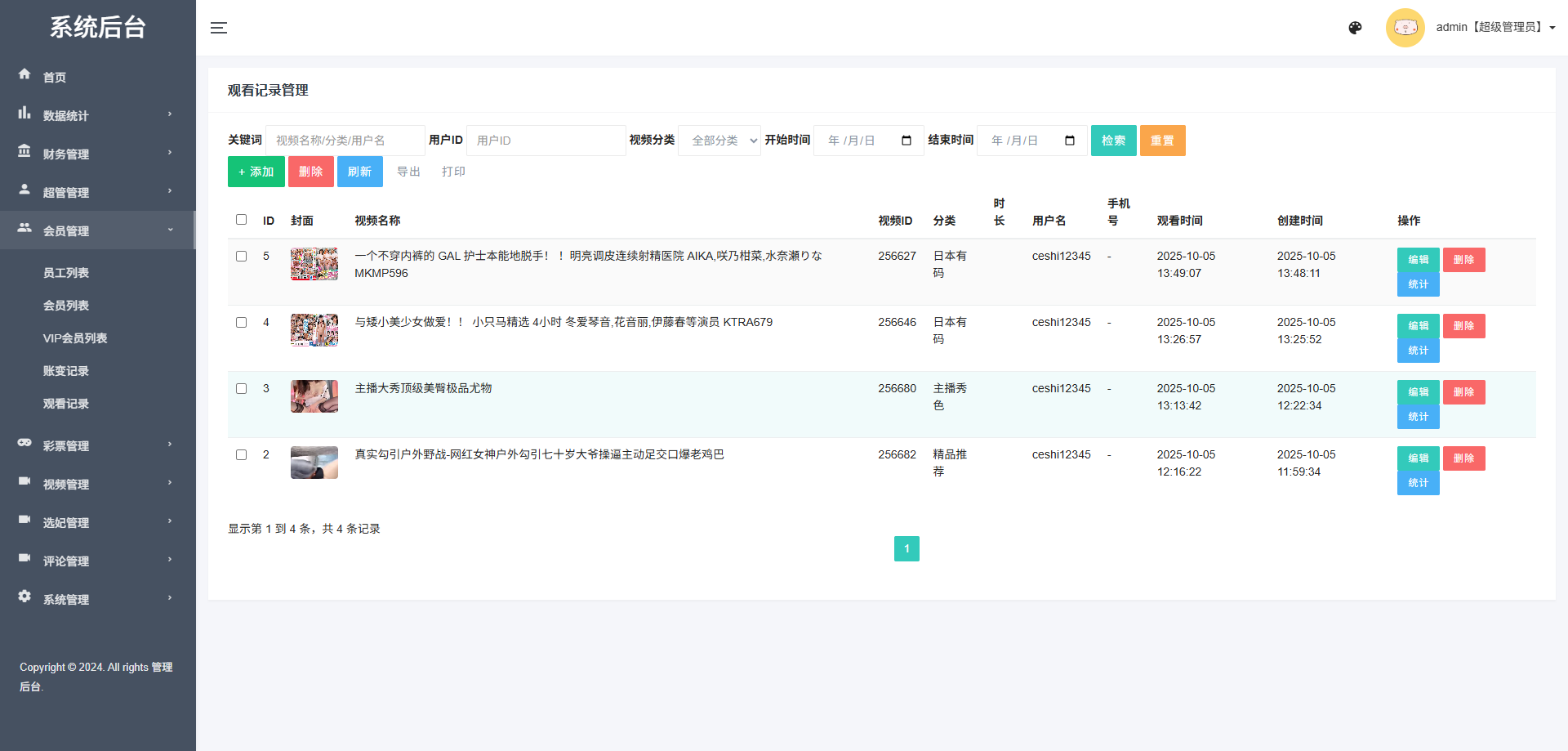The image size is (1568, 751).
Task: Click the 超管管理 user icon
Action: pyautogui.click(x=24, y=191)
